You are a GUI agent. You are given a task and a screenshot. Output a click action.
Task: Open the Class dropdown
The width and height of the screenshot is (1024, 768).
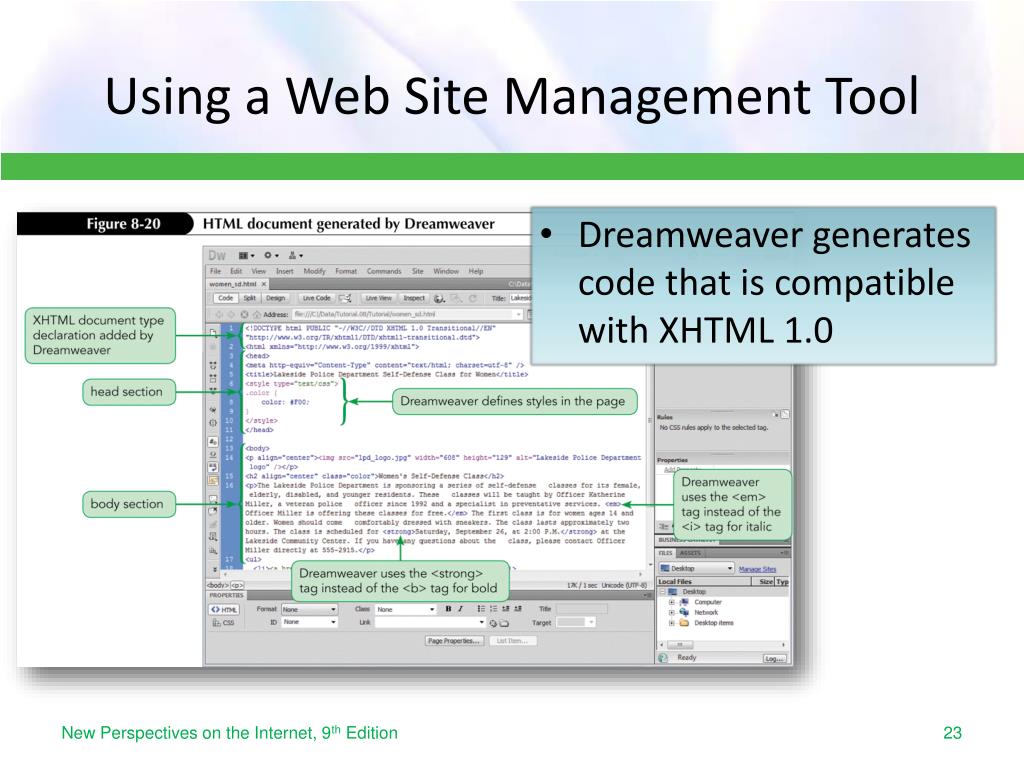[x=406, y=609]
